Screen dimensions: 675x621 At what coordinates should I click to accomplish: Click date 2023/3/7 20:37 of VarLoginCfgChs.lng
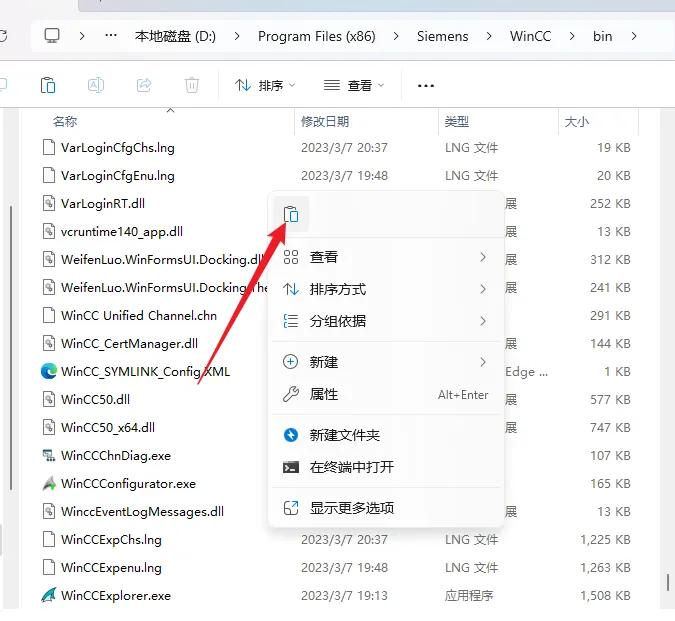point(344,148)
